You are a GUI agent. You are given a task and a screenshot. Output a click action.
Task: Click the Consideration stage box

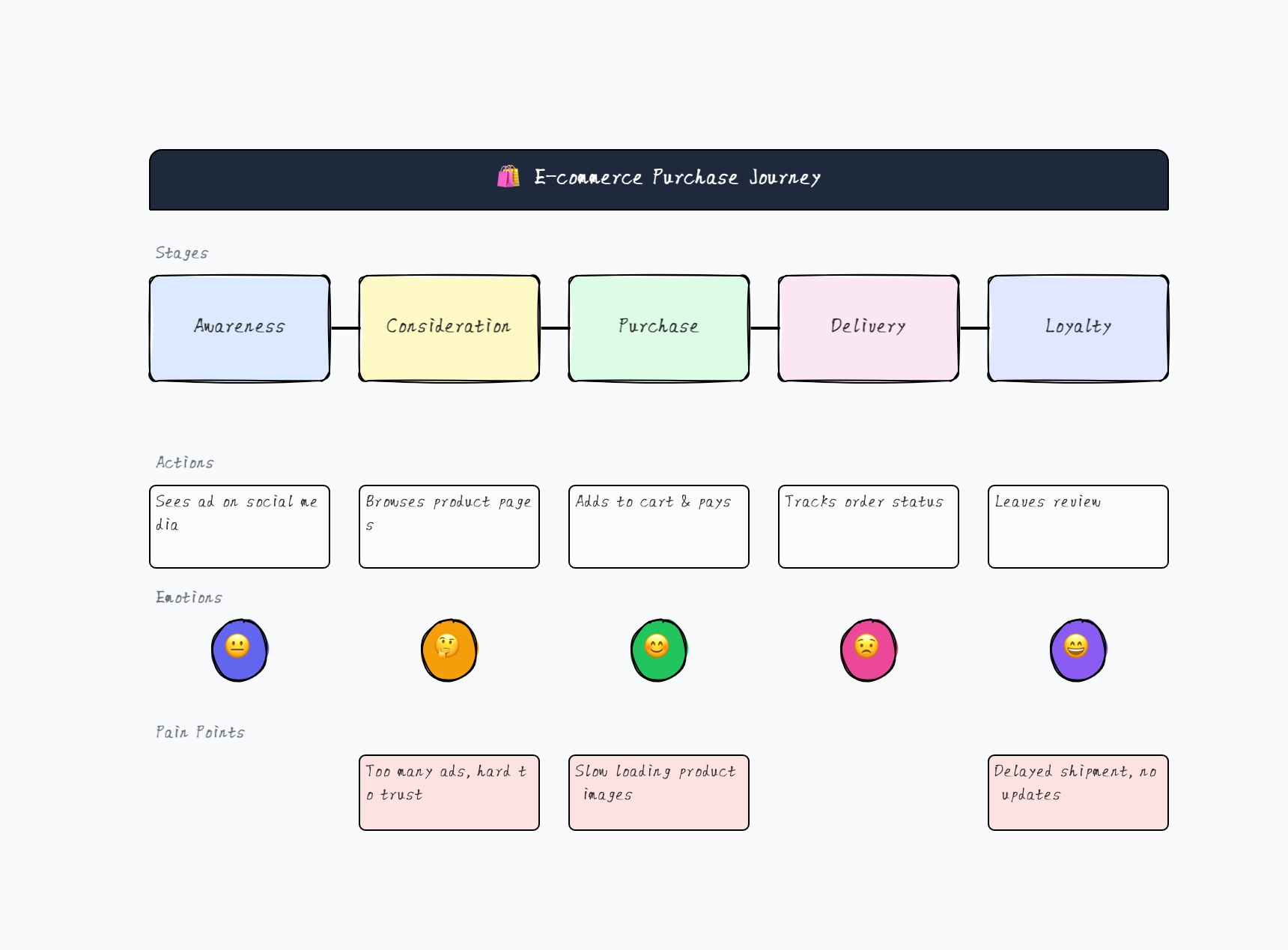tap(449, 327)
